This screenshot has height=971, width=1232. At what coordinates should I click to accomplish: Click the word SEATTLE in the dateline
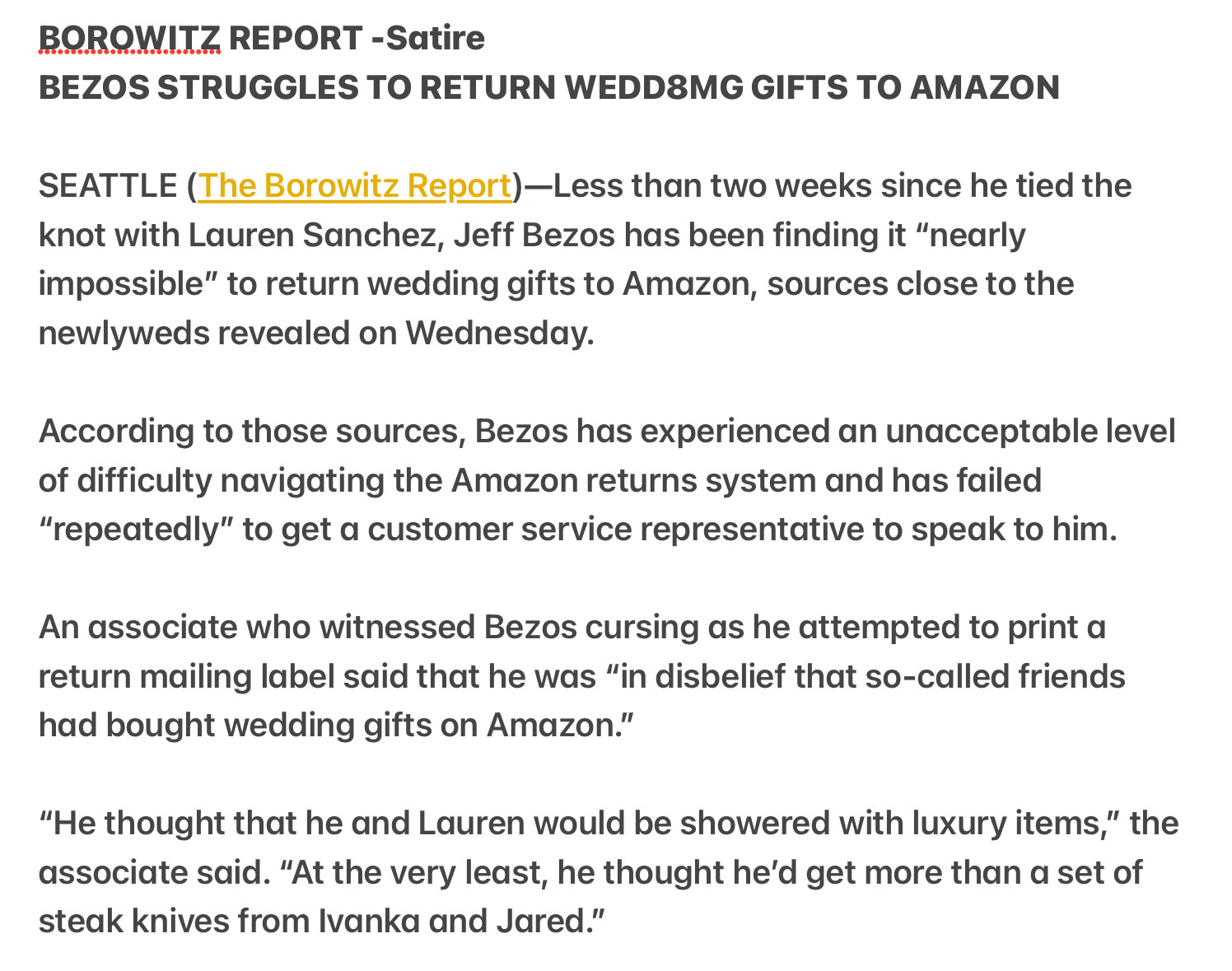[108, 186]
